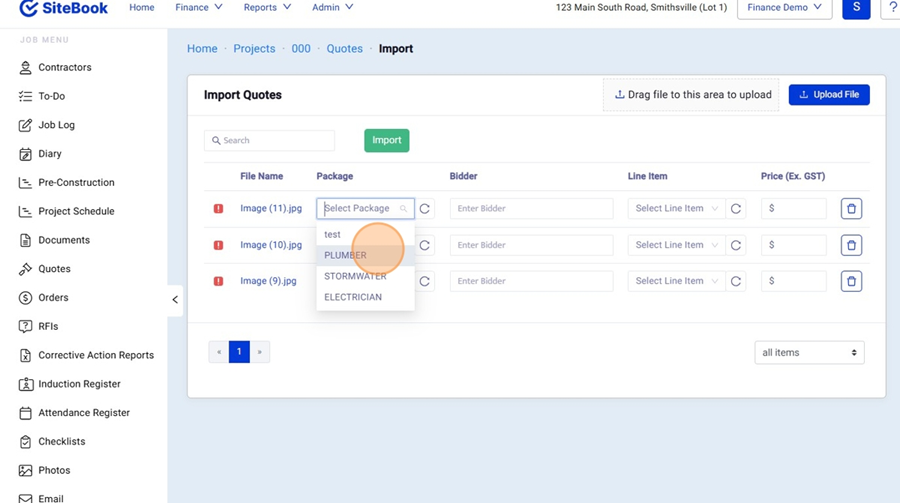The height and width of the screenshot is (503, 900).
Task: Click the SiteBook logo
Action: pos(65,8)
